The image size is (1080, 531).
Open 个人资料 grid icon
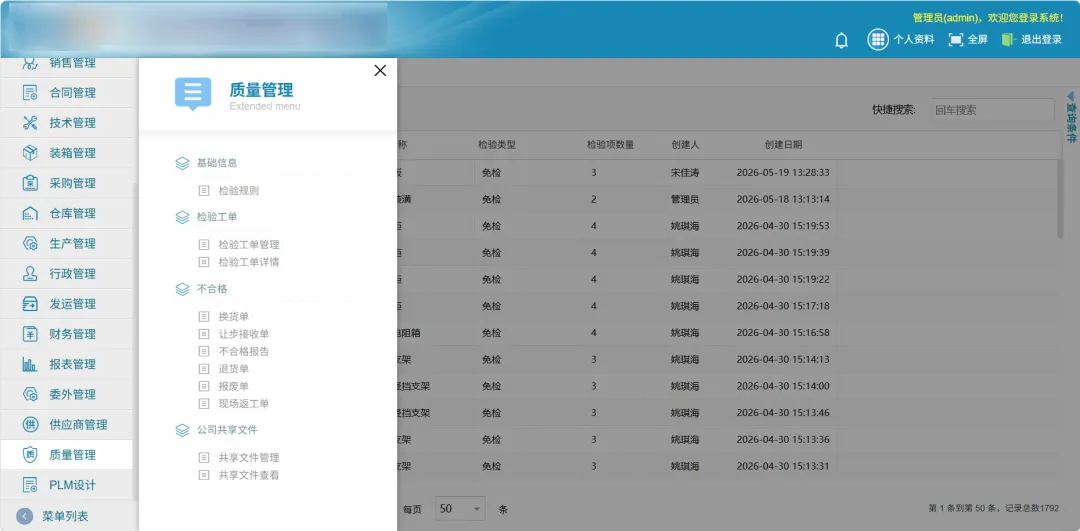pos(878,39)
